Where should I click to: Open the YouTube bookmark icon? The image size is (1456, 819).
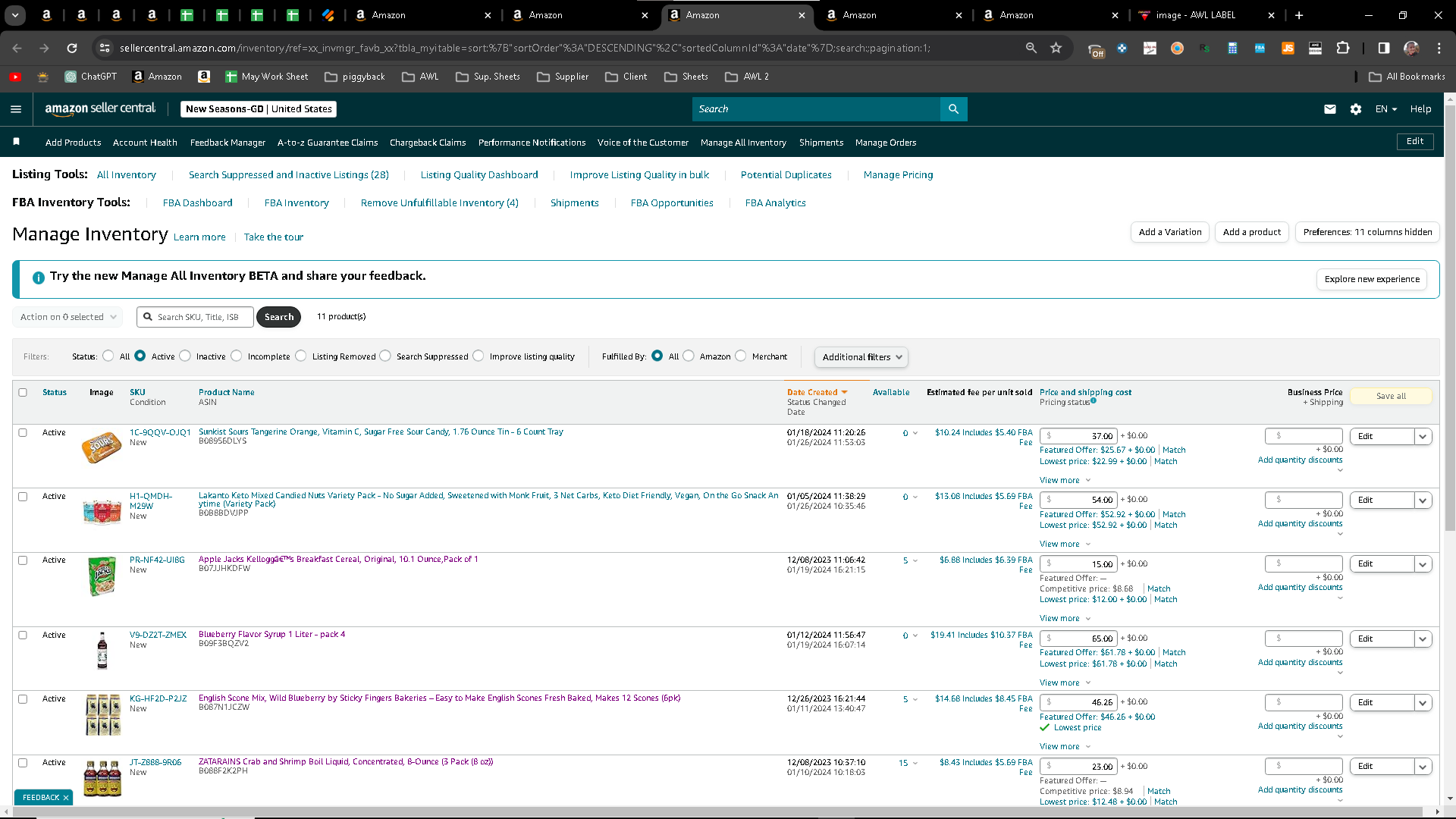(15, 77)
